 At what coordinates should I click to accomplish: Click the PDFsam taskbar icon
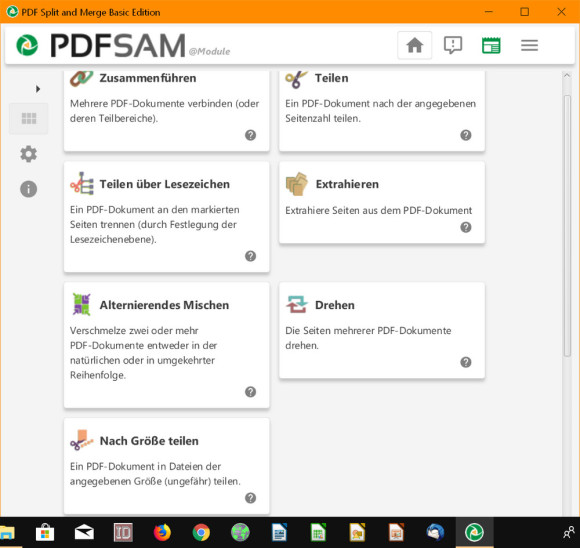point(475,533)
